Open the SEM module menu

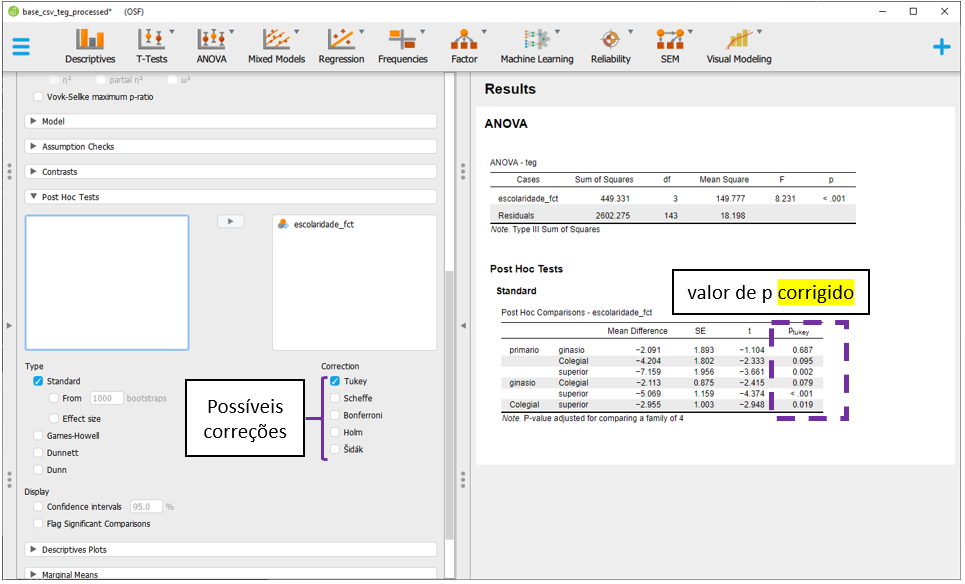click(669, 46)
